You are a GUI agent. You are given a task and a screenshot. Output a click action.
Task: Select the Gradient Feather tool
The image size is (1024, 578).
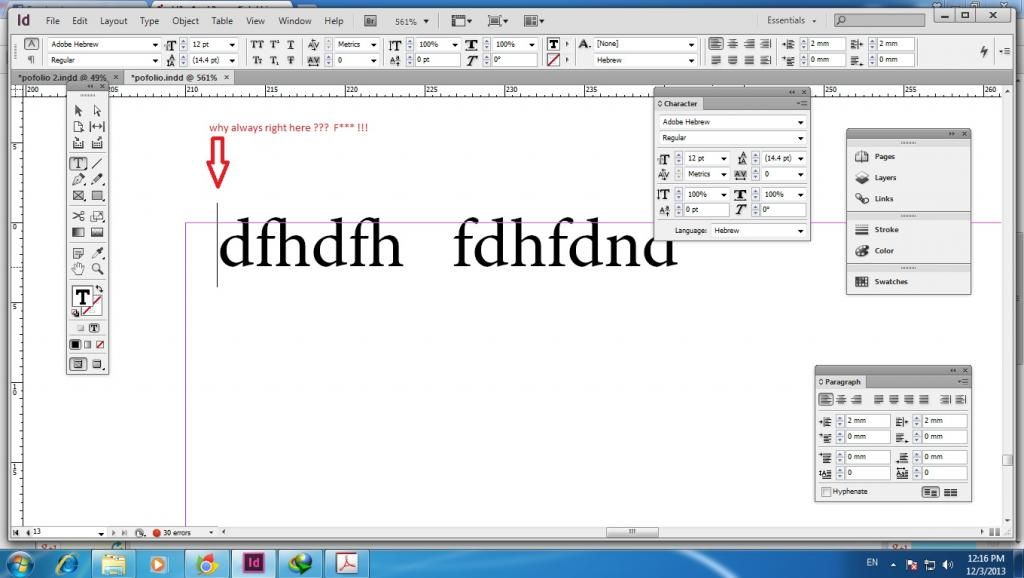pyautogui.click(x=97, y=232)
